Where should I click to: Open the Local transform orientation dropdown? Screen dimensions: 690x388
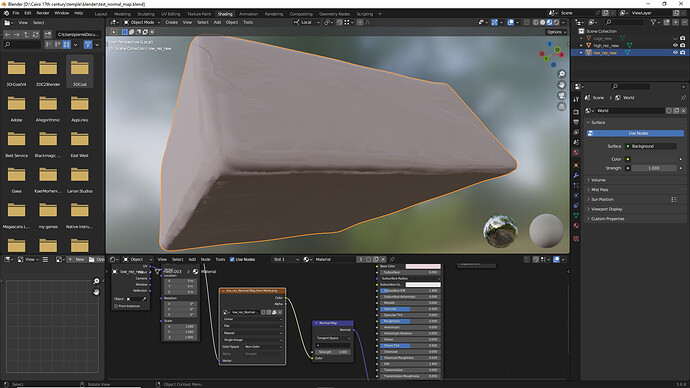[307, 22]
